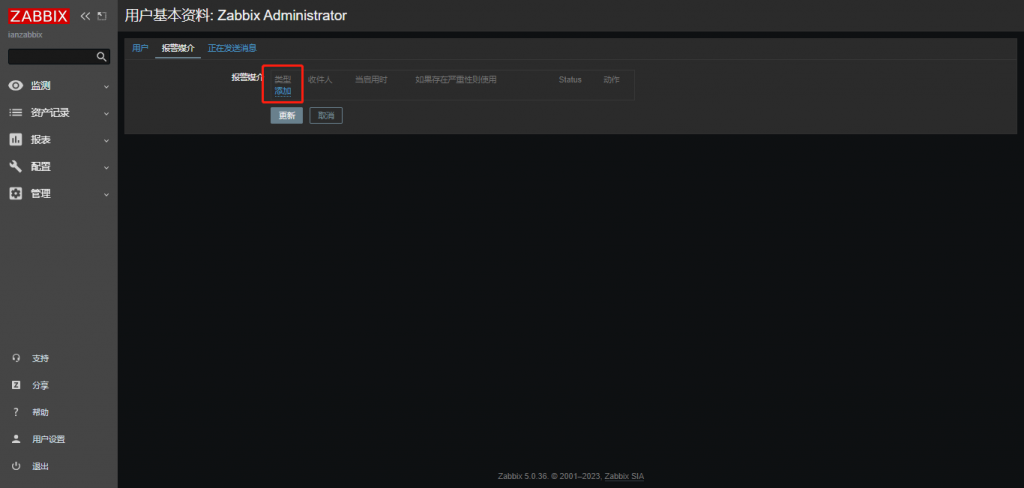The height and width of the screenshot is (488, 1024).
Task: Open the Zabbix SIA footer link
Action: tap(624, 476)
